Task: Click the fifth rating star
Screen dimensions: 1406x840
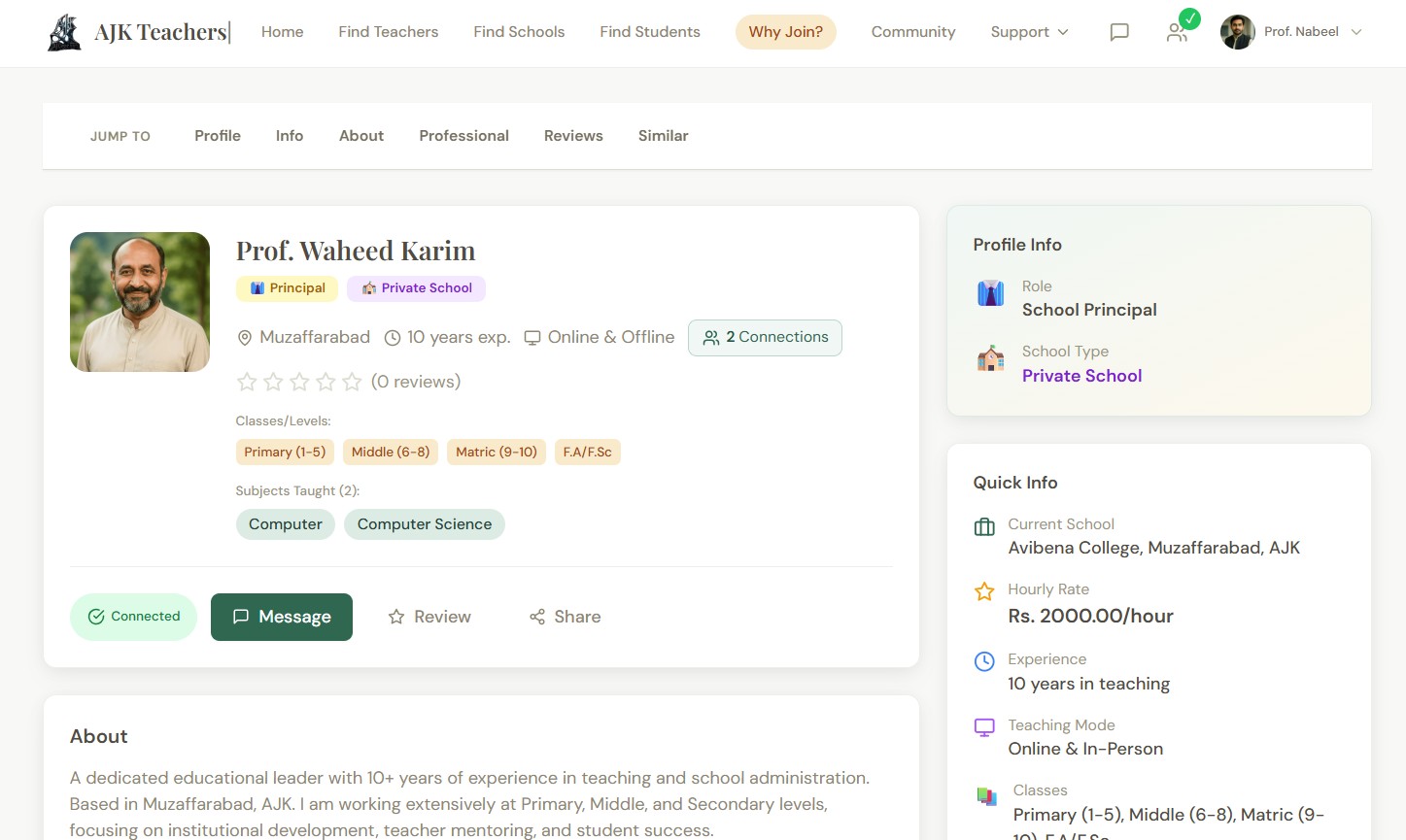Action: [352, 383]
